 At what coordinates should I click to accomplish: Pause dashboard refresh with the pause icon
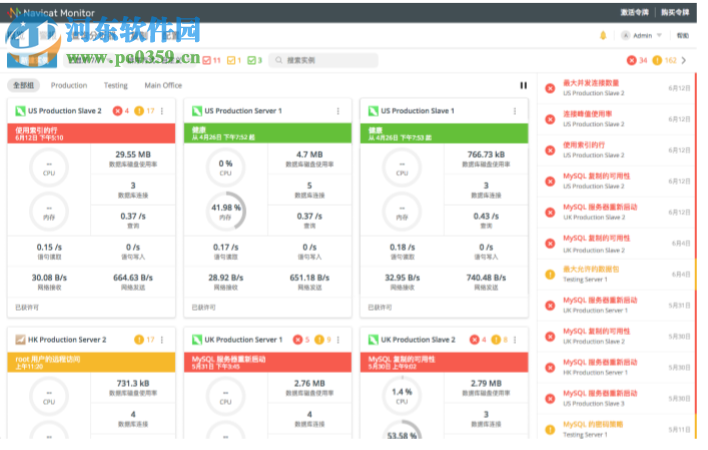click(x=523, y=85)
